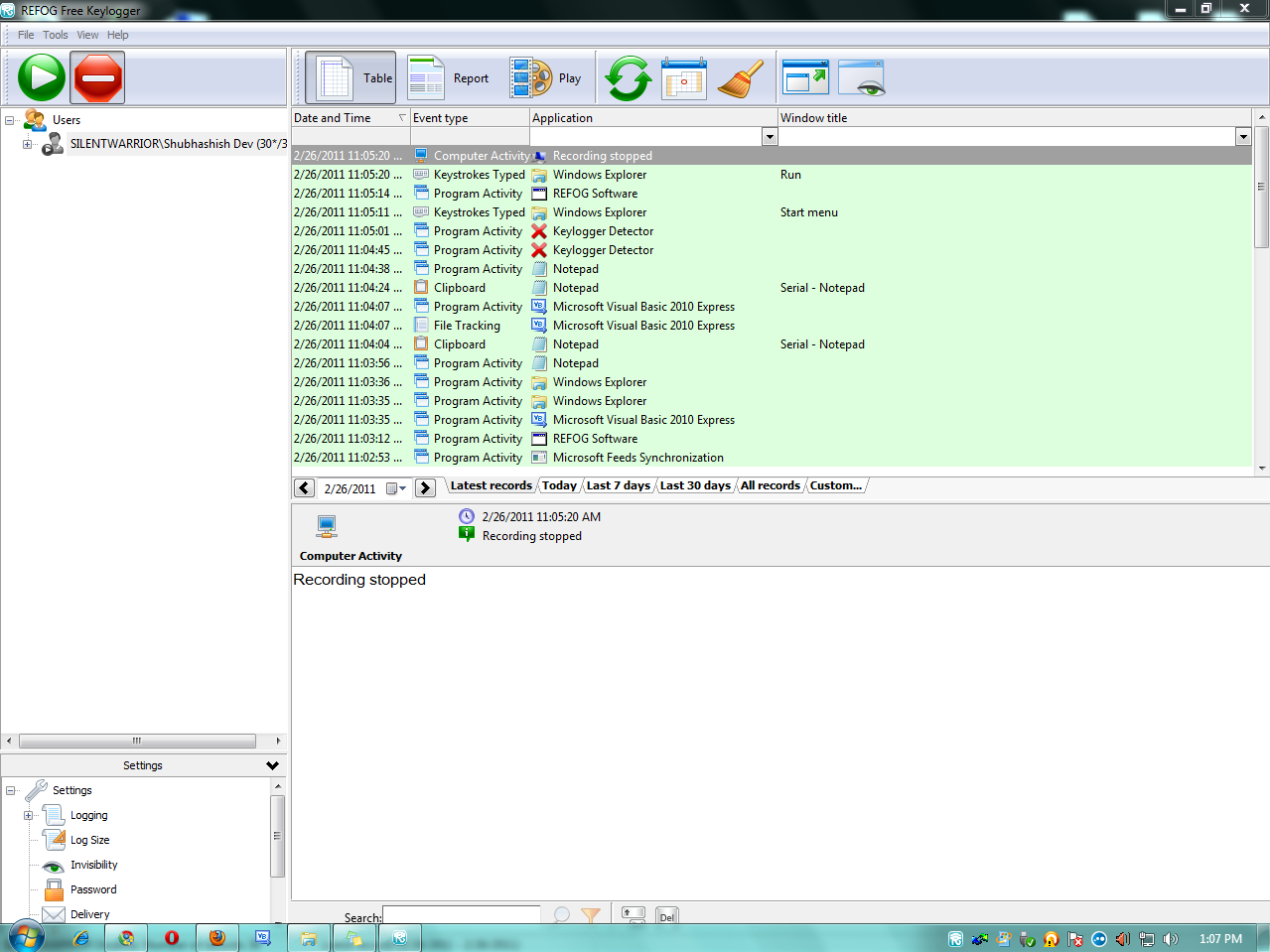Click the Settings wrench icon in tree

pyautogui.click(x=36, y=790)
